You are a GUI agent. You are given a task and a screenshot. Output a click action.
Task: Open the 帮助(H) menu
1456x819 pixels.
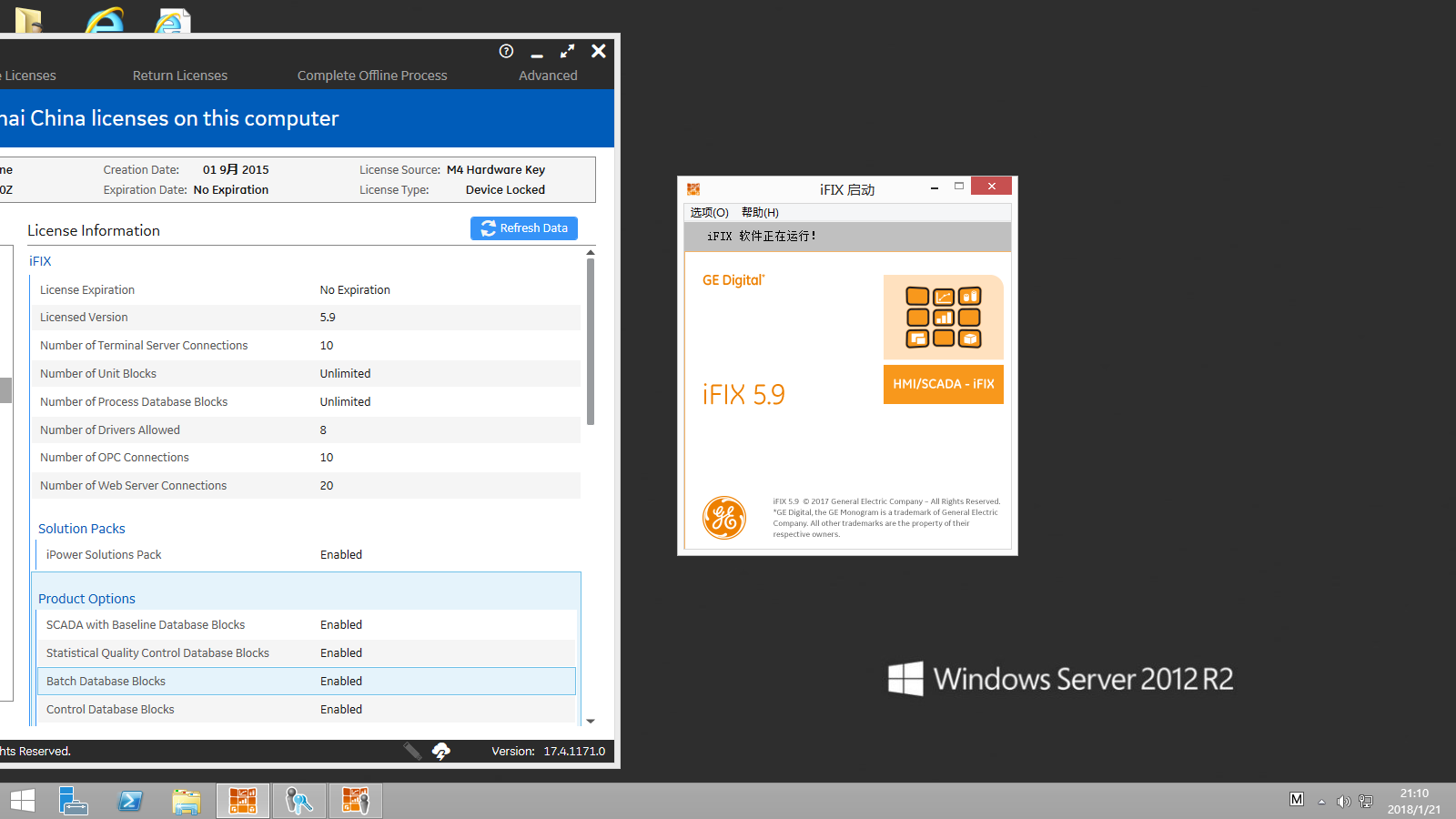(x=760, y=212)
